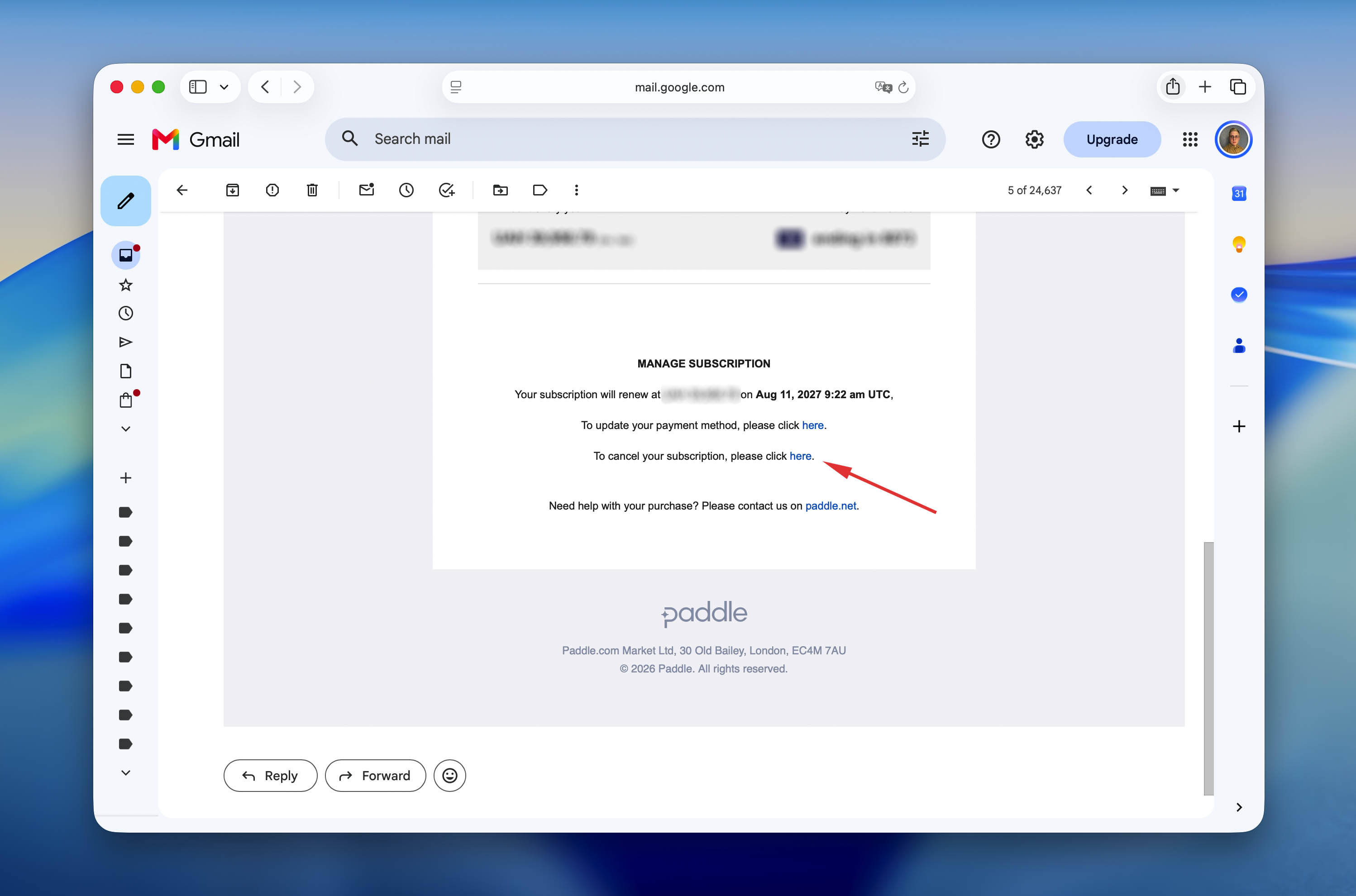
Task: Open Google Keep lightbulb icon
Action: pos(1239,244)
